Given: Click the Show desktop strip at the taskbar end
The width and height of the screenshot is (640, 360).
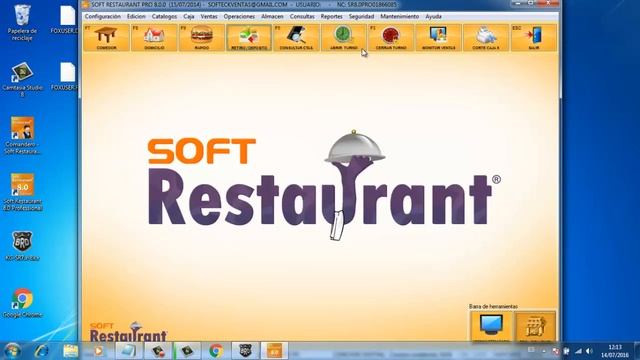Looking at the screenshot, I should pyautogui.click(x=637, y=351).
